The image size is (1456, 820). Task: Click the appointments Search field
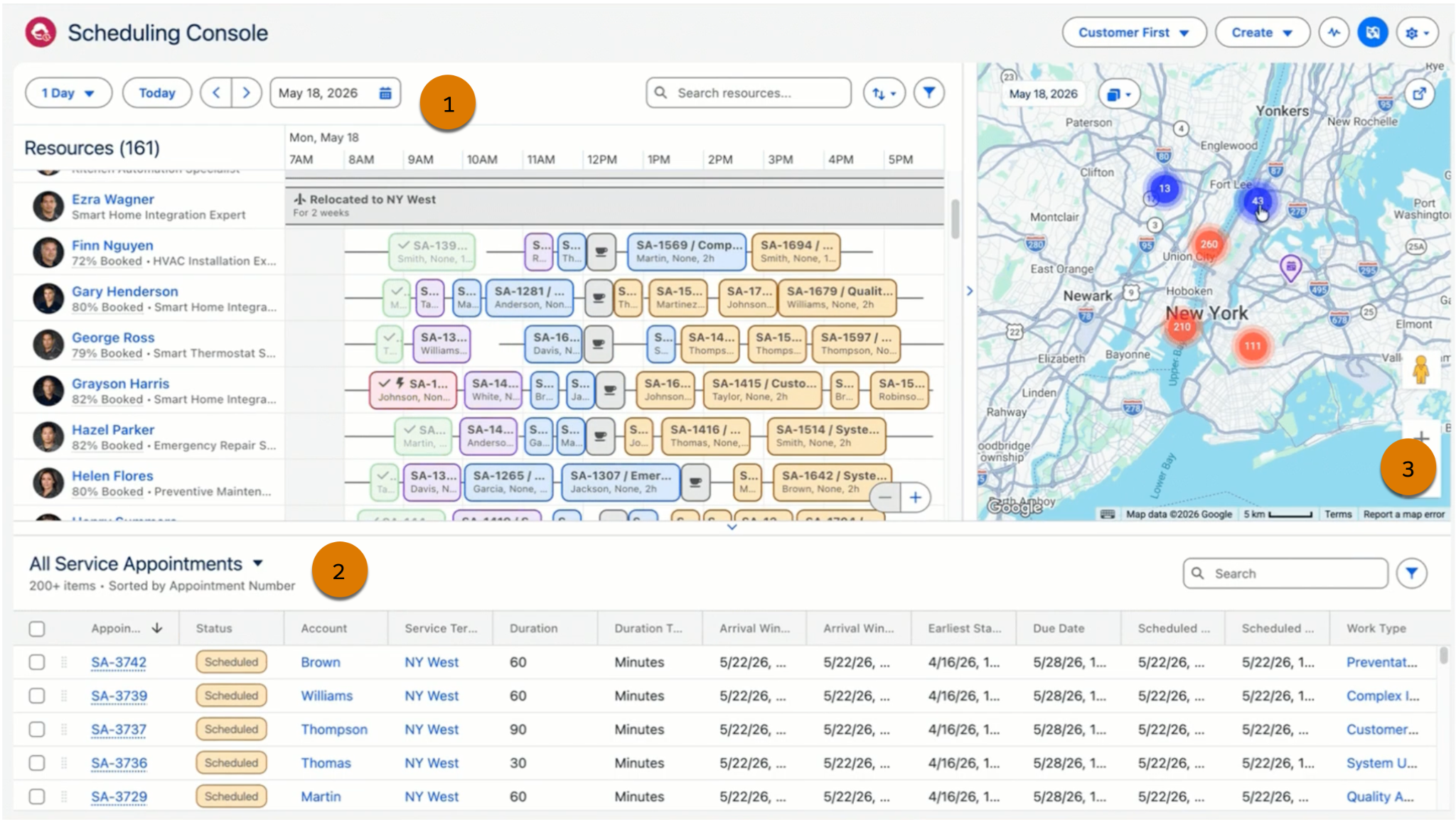(x=1285, y=573)
